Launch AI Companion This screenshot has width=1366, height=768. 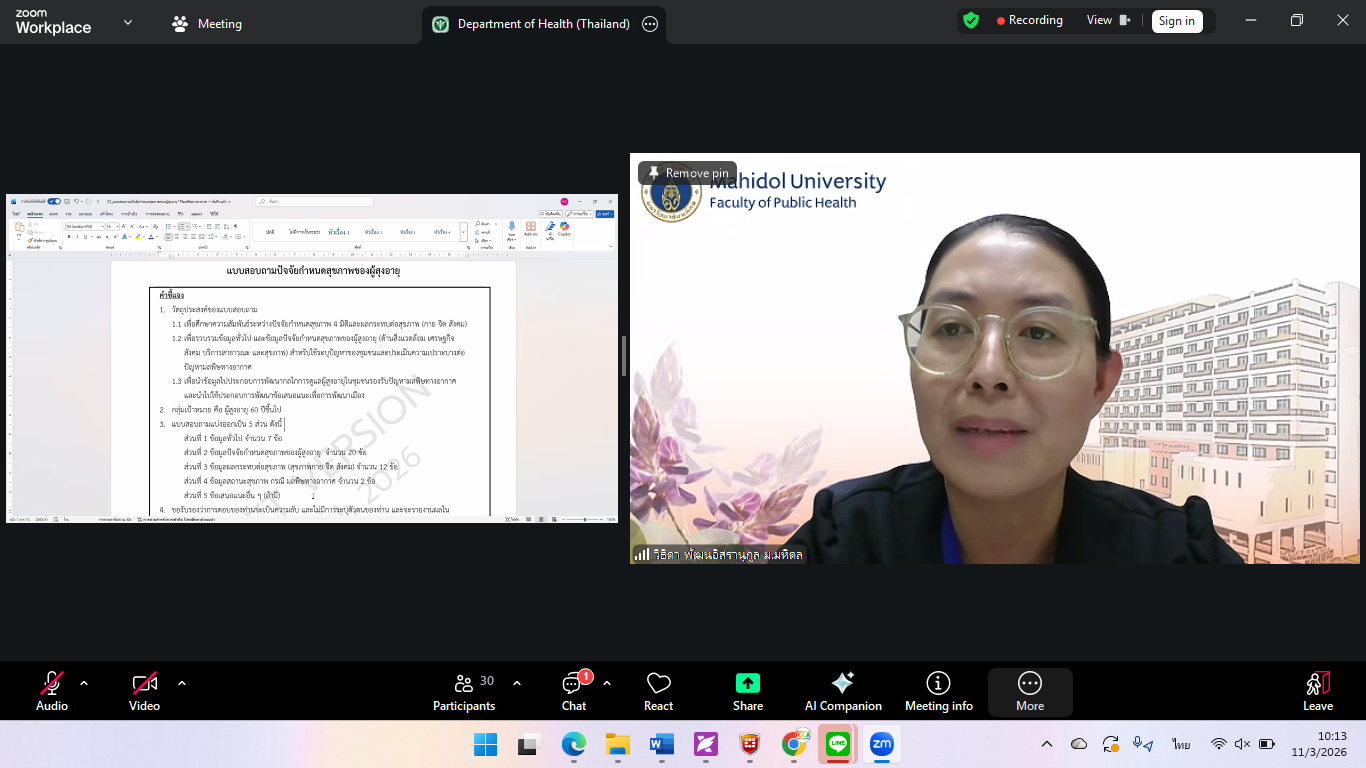pyautogui.click(x=843, y=692)
